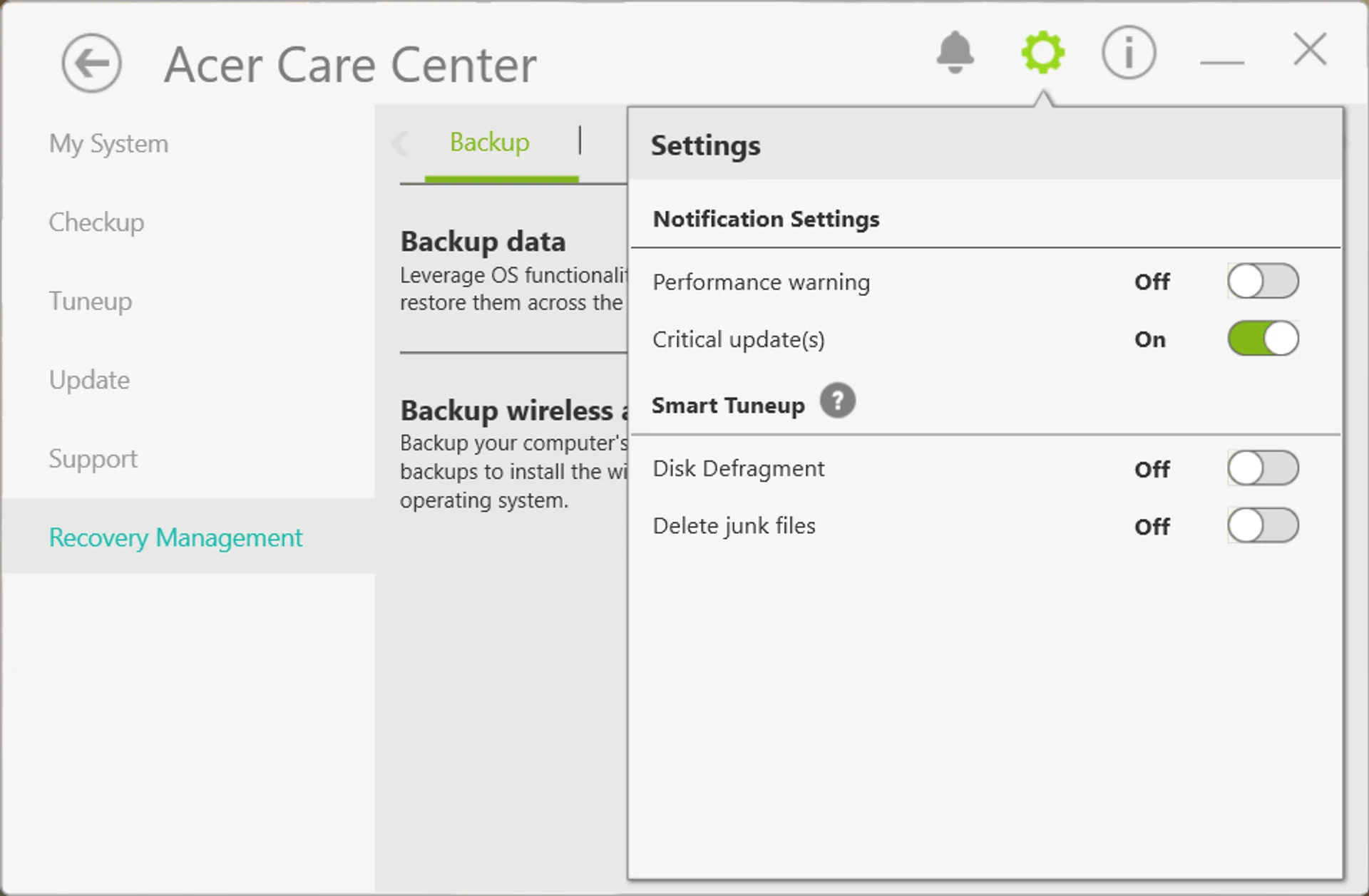Viewport: 1369px width, 896px height.
Task: Click the Backup data heading
Action: [483, 242]
